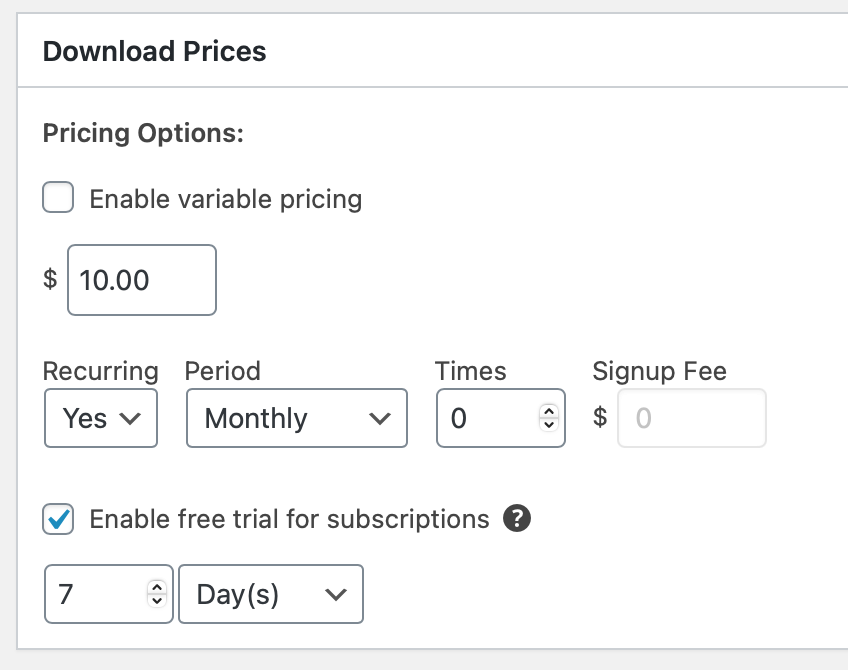Click the Signup Fee label text

point(659,372)
